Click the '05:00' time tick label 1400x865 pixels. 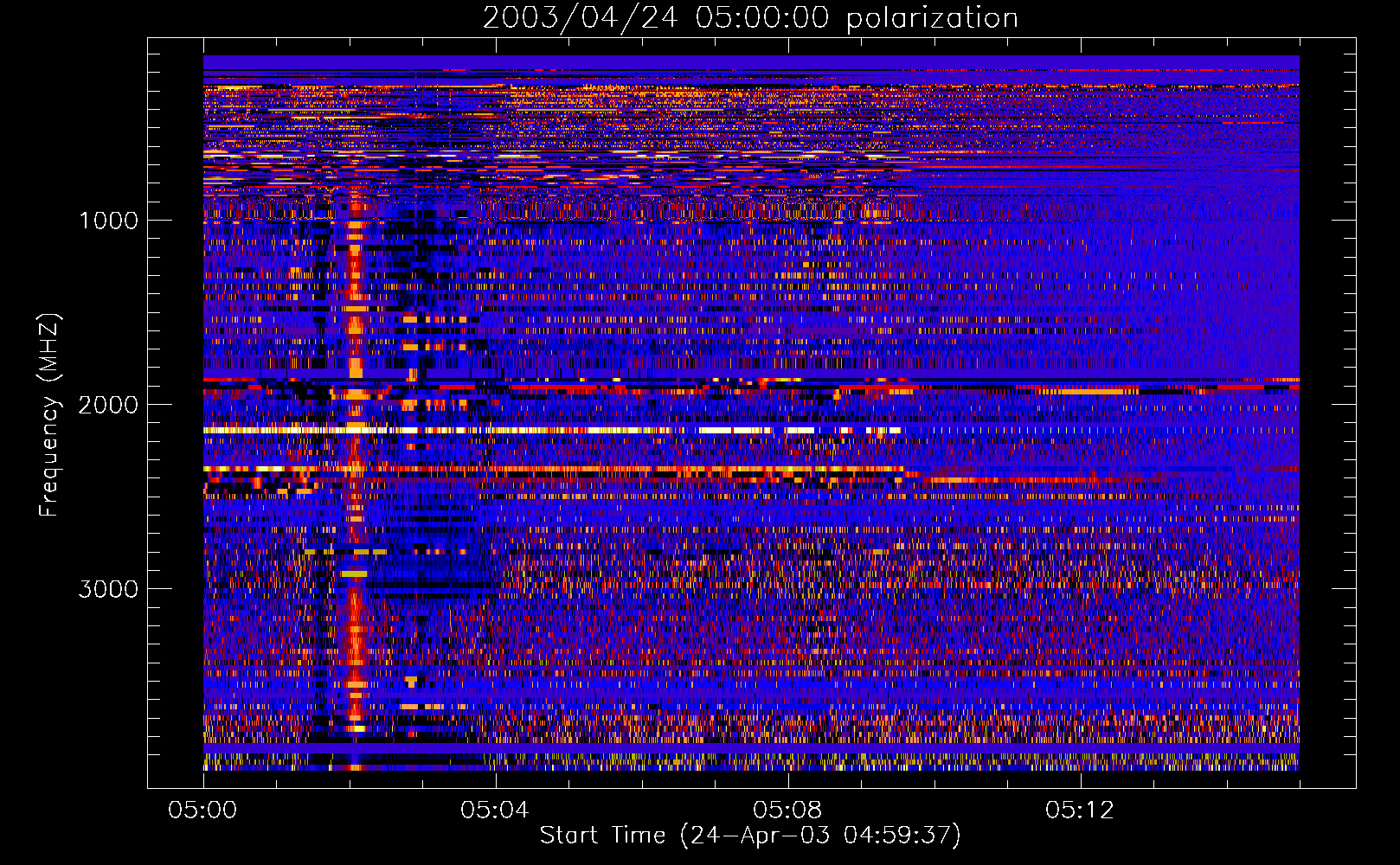coord(202,811)
